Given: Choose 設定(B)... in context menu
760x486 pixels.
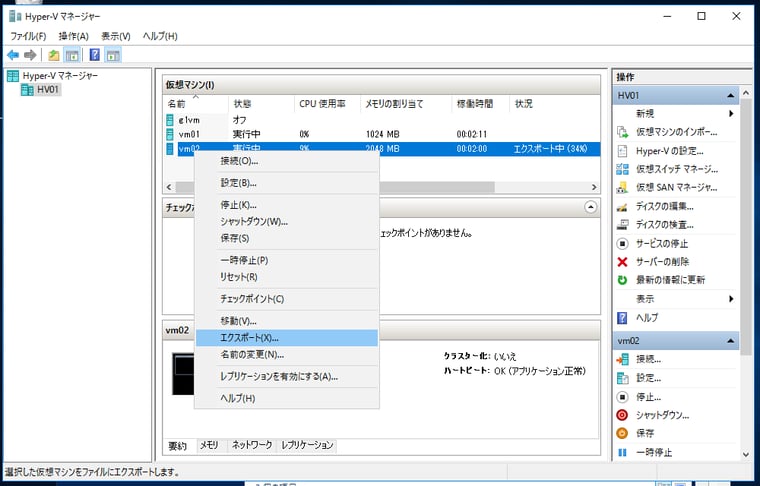Looking at the screenshot, I should tap(287, 183).
